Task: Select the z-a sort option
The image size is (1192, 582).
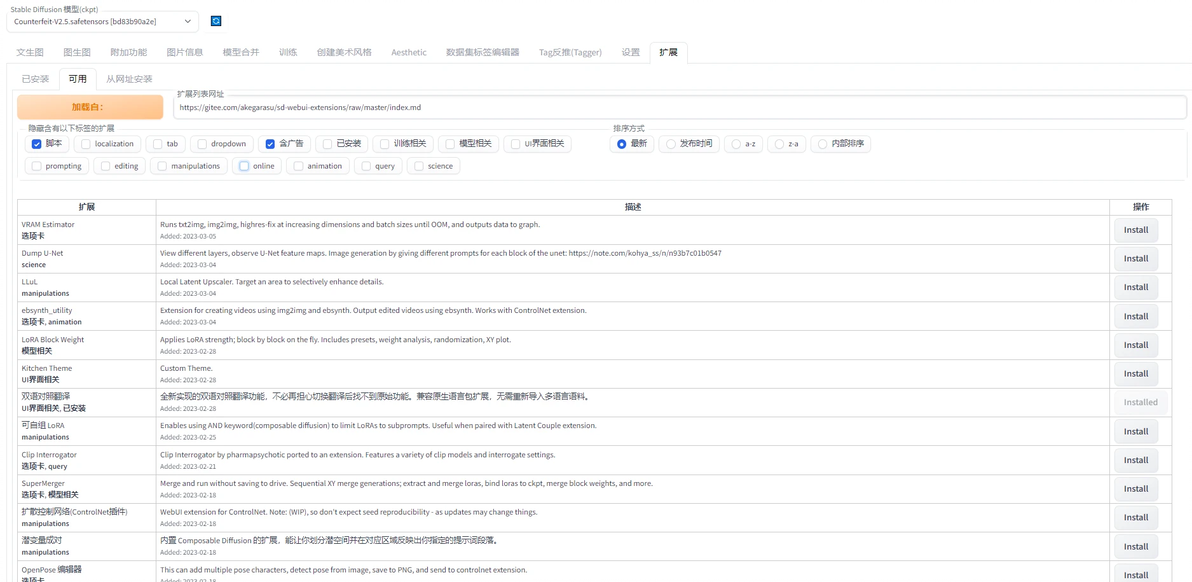Action: click(779, 144)
